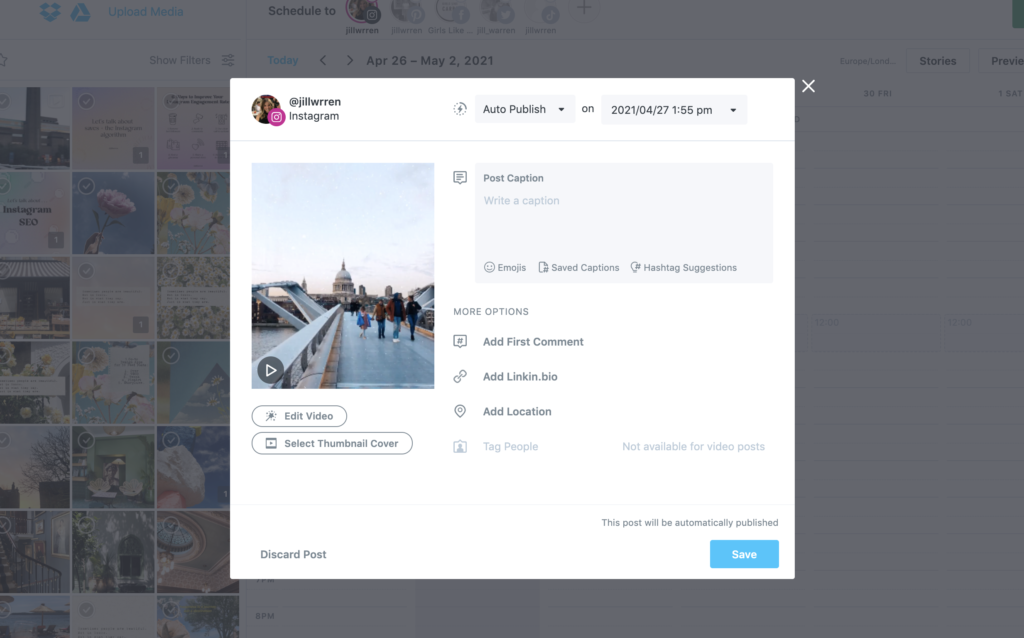This screenshot has width=1024, height=638.
Task: Click Select Thumbnail Cover button
Action: (332, 443)
